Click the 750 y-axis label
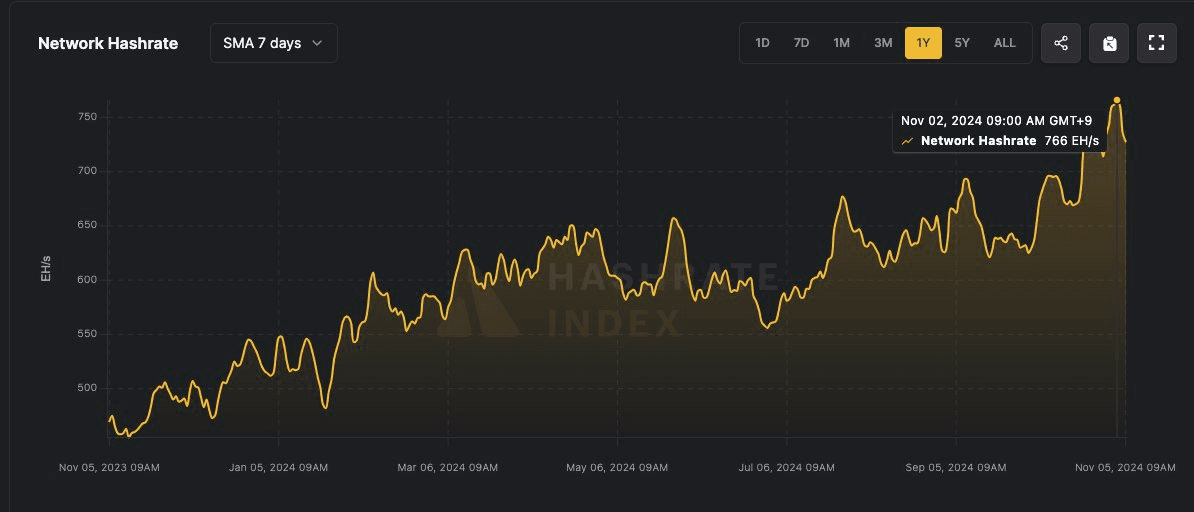This screenshot has width=1194, height=512. 88,117
